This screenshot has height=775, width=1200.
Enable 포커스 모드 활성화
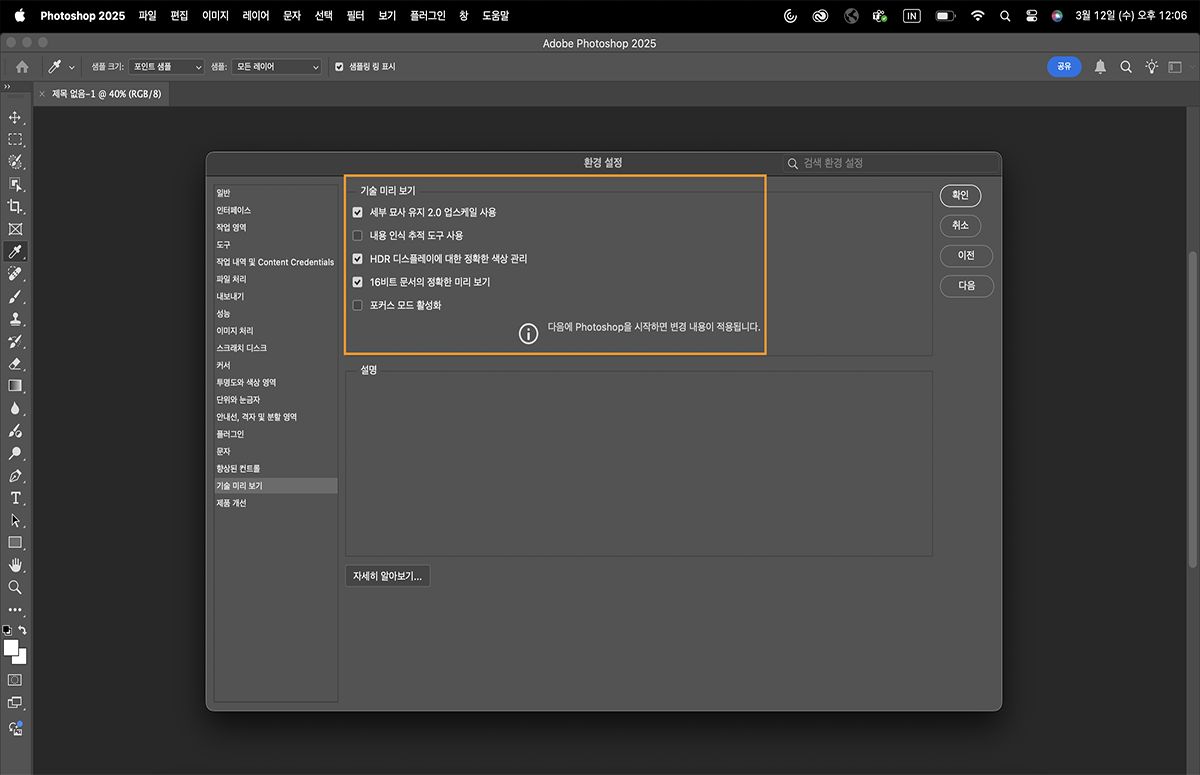358,305
